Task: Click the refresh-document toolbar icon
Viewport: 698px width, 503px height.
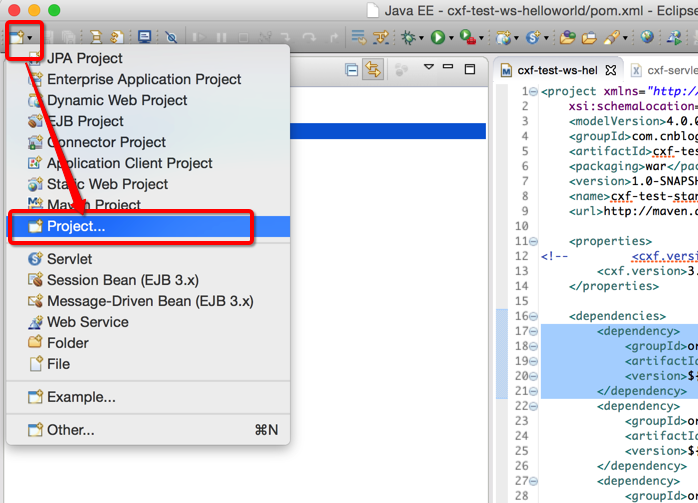Action: tap(117, 37)
